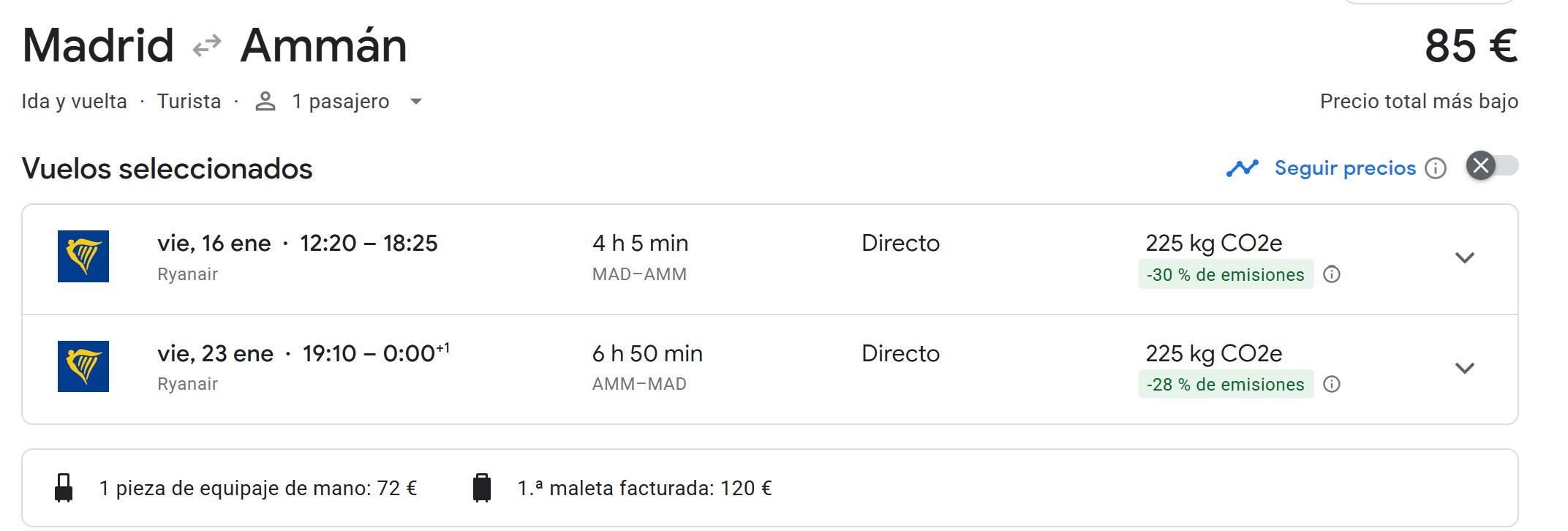Click the Ryanair logo on outbound flight

tap(83, 256)
